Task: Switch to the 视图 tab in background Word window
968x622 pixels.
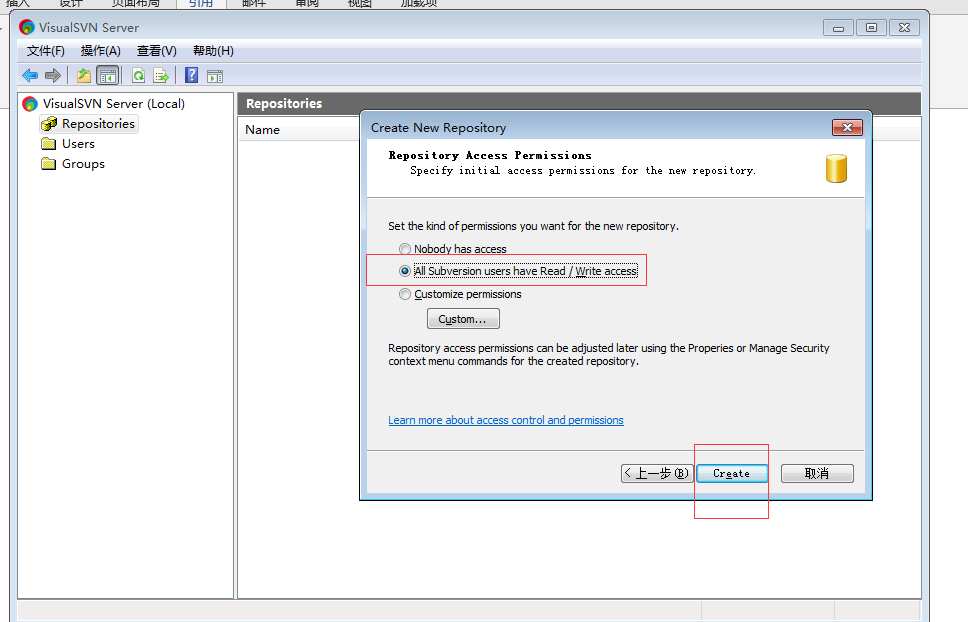Action: 359,3
